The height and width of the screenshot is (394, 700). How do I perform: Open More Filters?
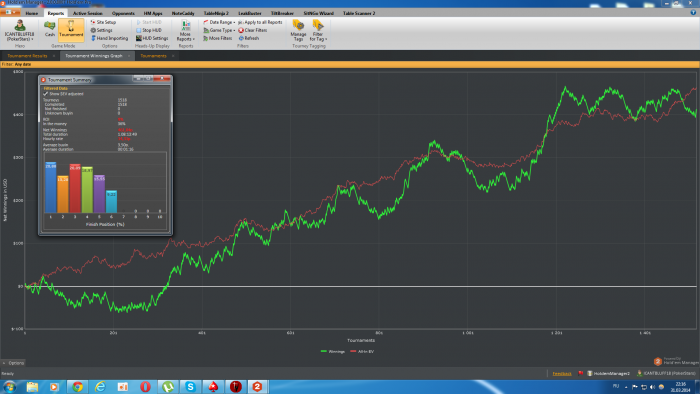[218, 38]
